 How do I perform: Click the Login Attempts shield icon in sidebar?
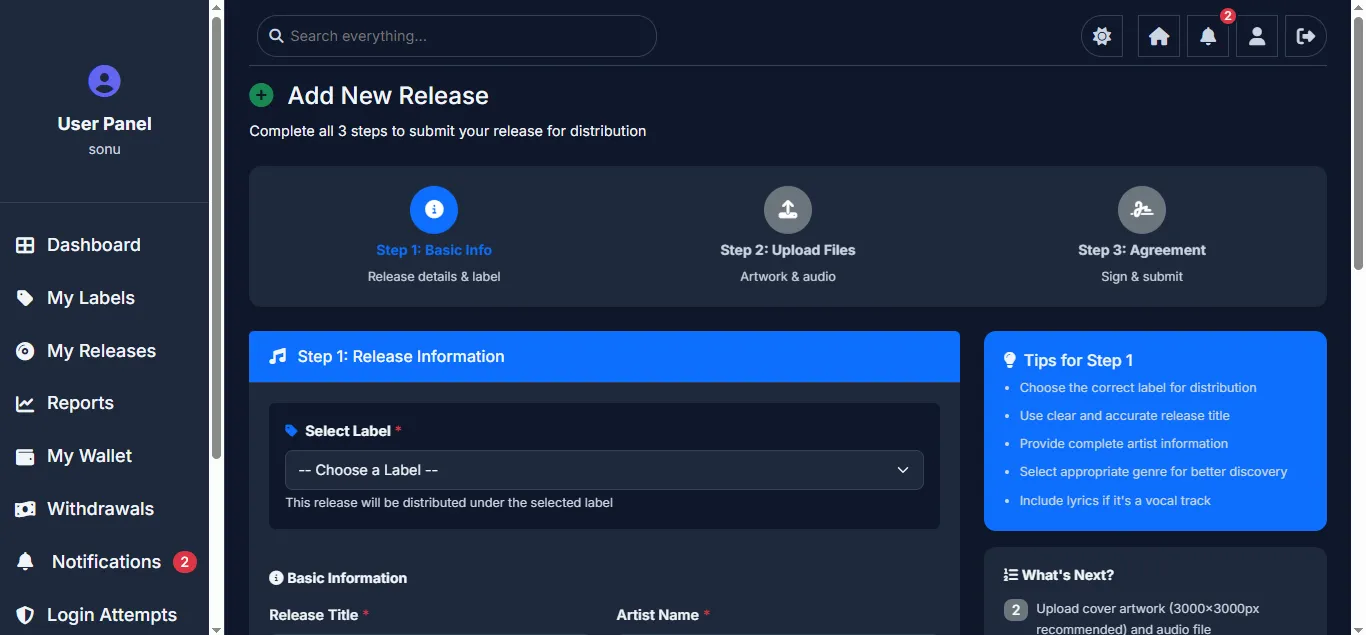coord(25,615)
